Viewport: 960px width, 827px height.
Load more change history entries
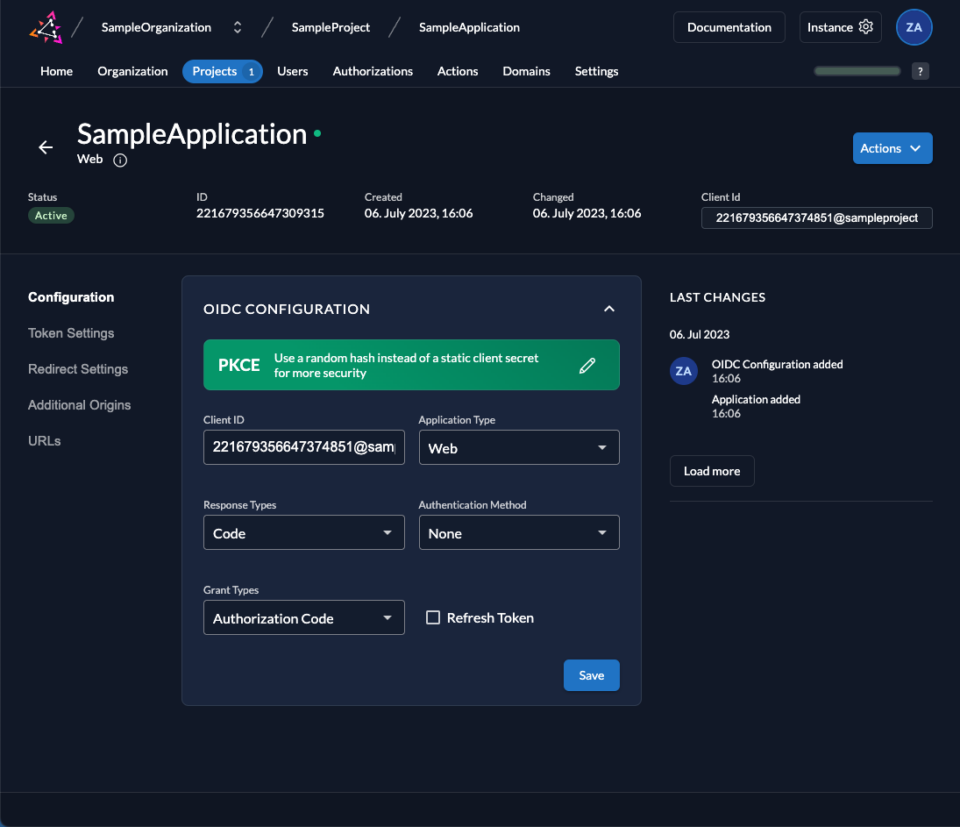(x=711, y=470)
